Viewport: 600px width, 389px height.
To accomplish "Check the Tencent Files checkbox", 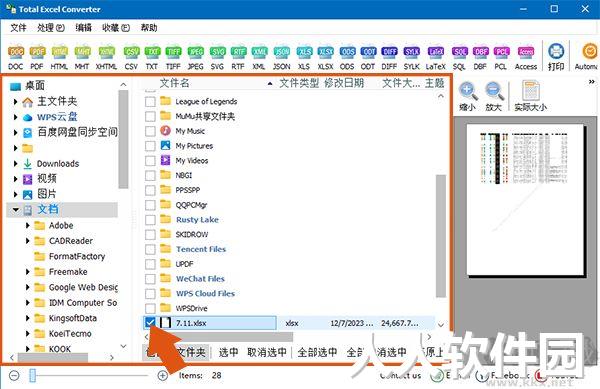I will point(150,249).
